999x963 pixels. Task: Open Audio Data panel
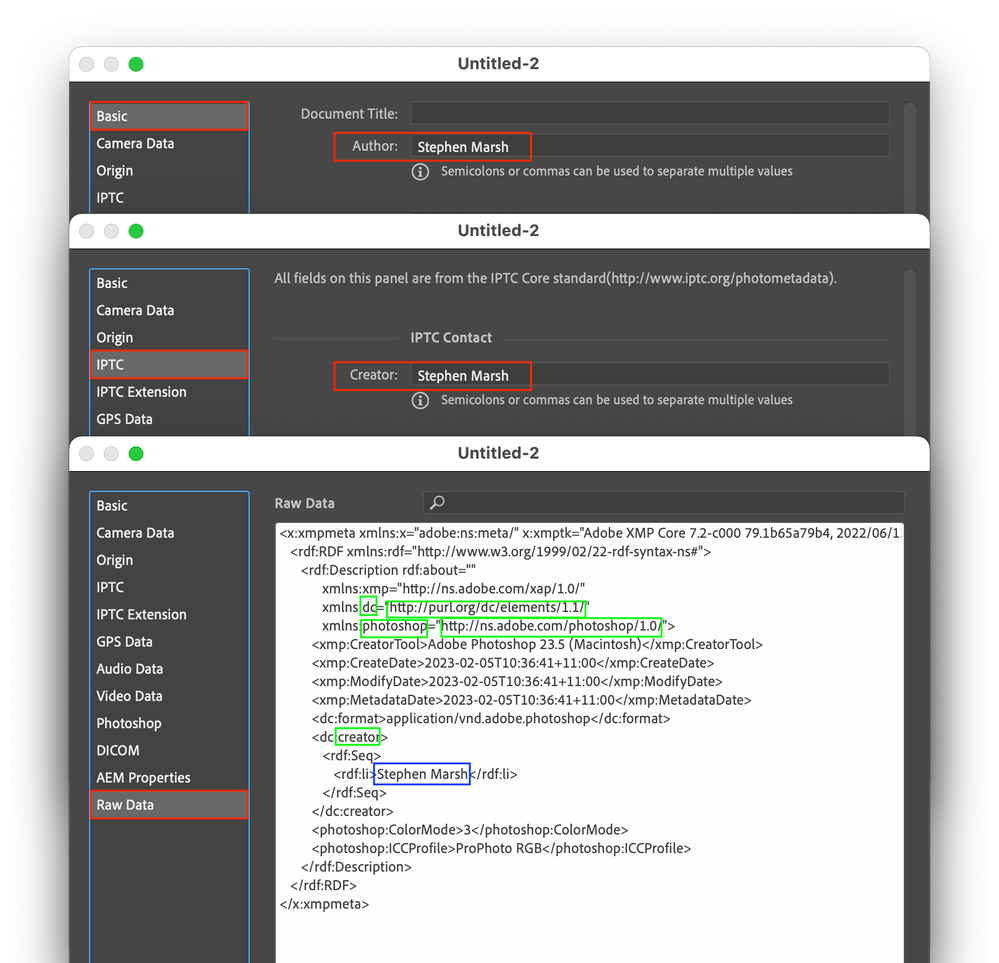coord(169,669)
